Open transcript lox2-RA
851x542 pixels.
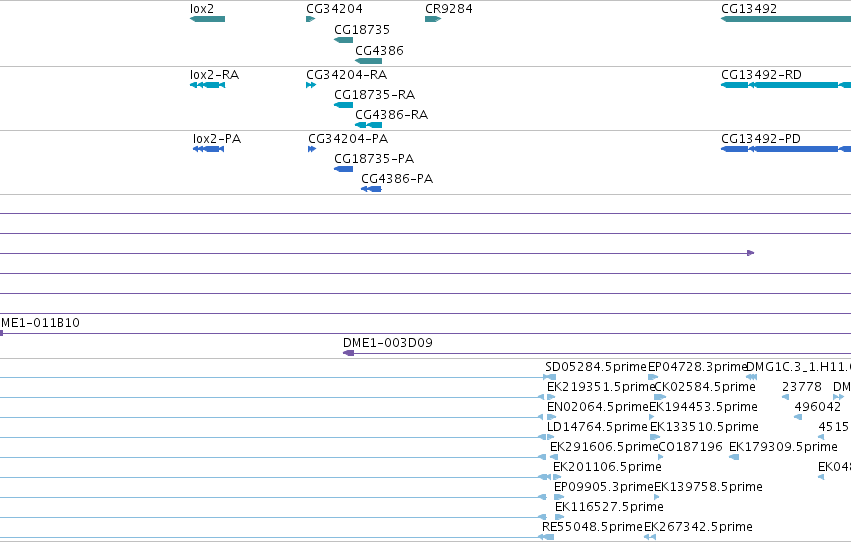[x=207, y=85]
